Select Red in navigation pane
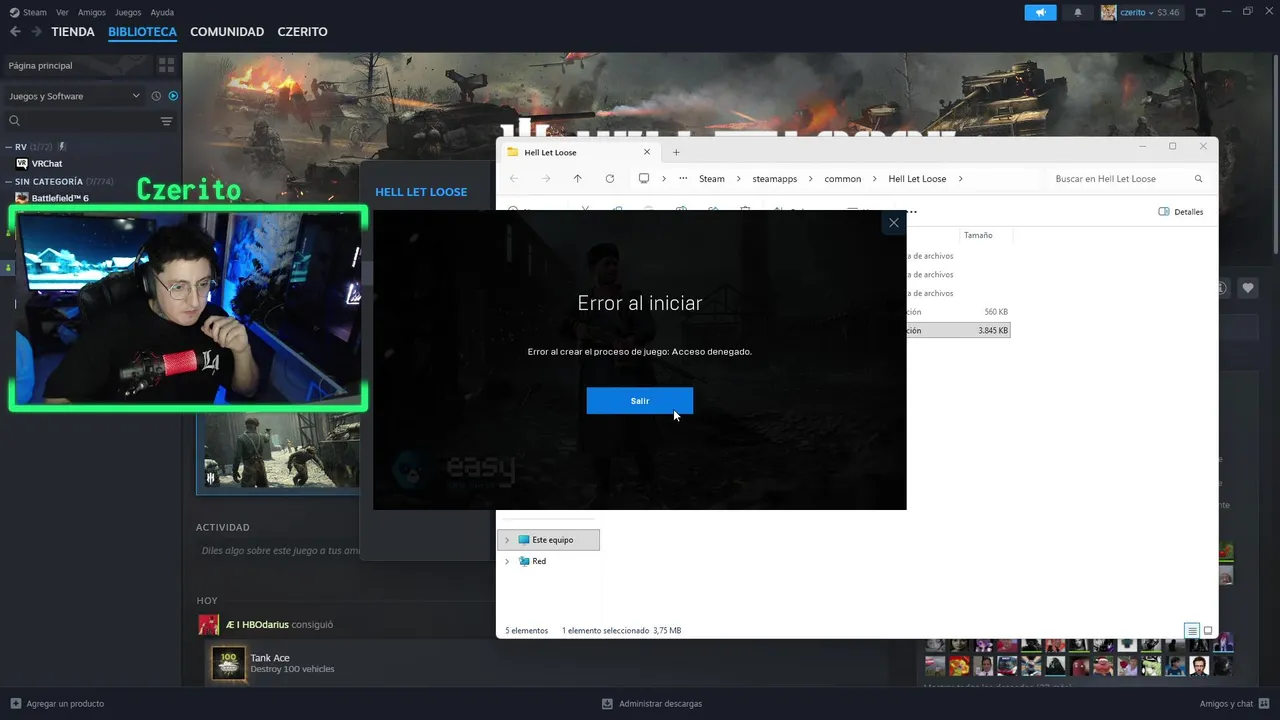Screen dimensions: 1280x720 pyautogui.click(x=539, y=561)
